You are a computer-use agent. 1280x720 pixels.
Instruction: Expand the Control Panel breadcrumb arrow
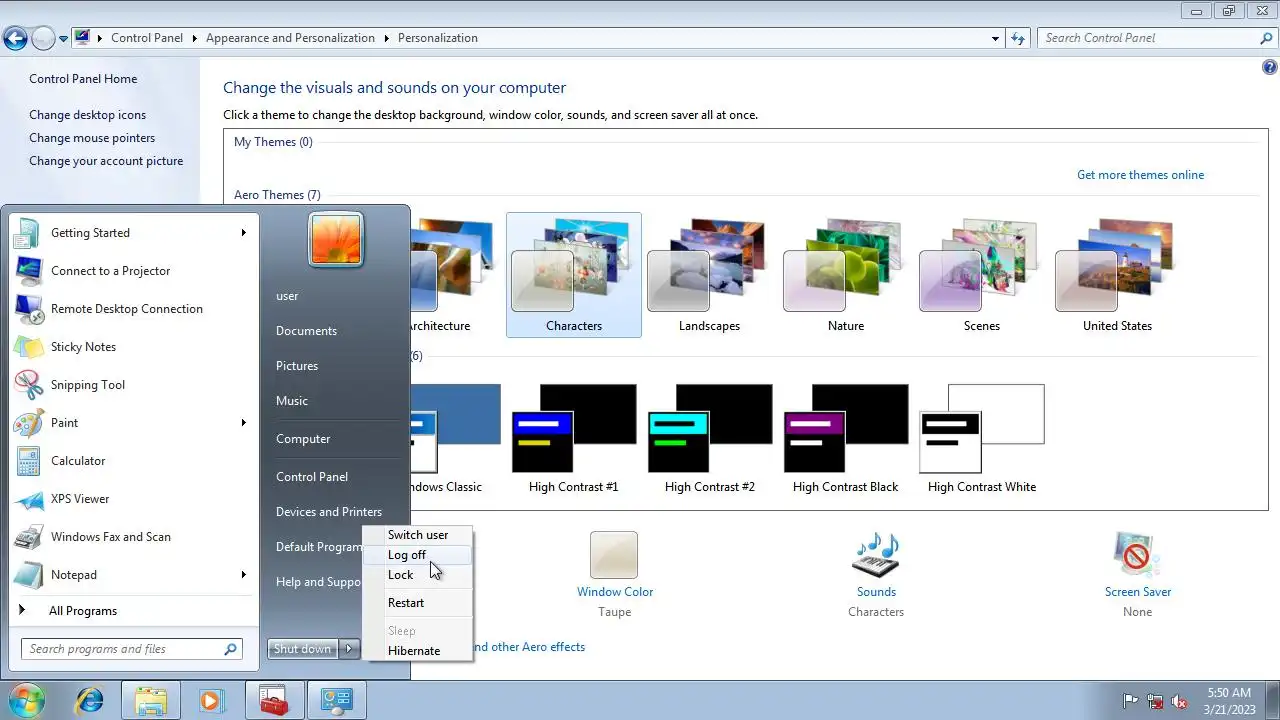[194, 38]
